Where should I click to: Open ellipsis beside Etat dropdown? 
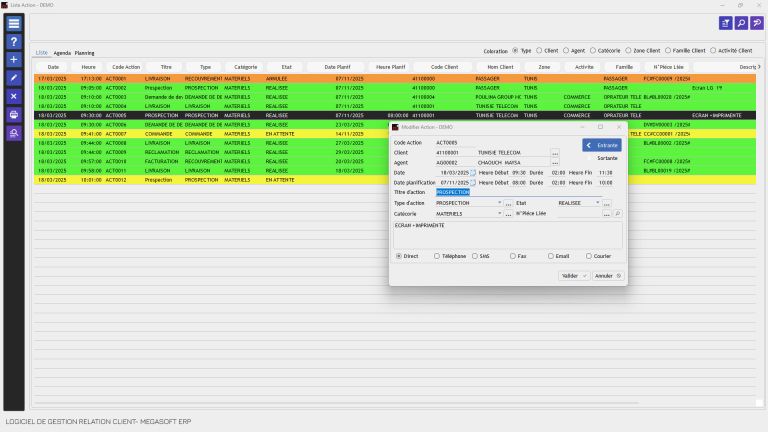coord(606,203)
